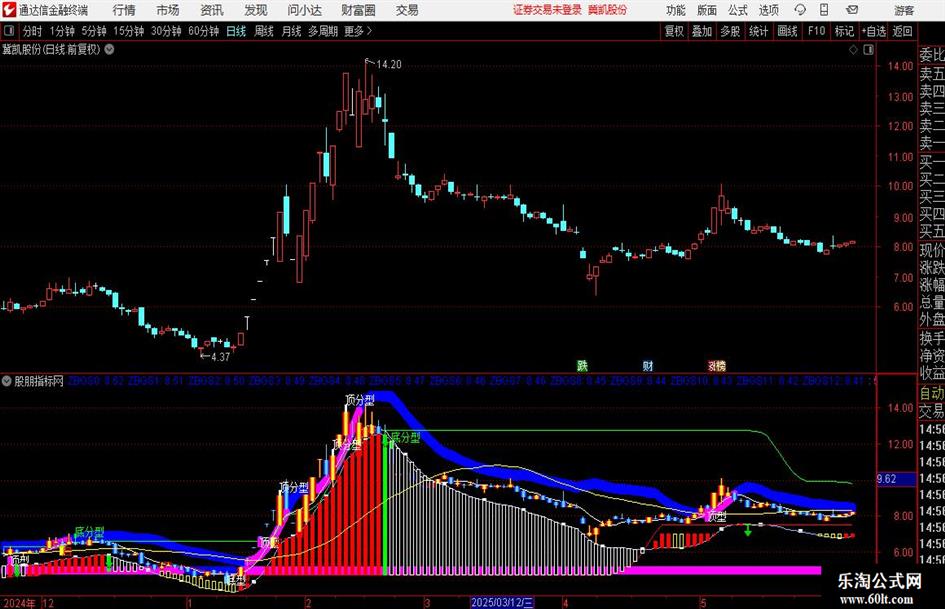Select the 日线 period tab
The width and height of the screenshot is (945, 609).
236,31
